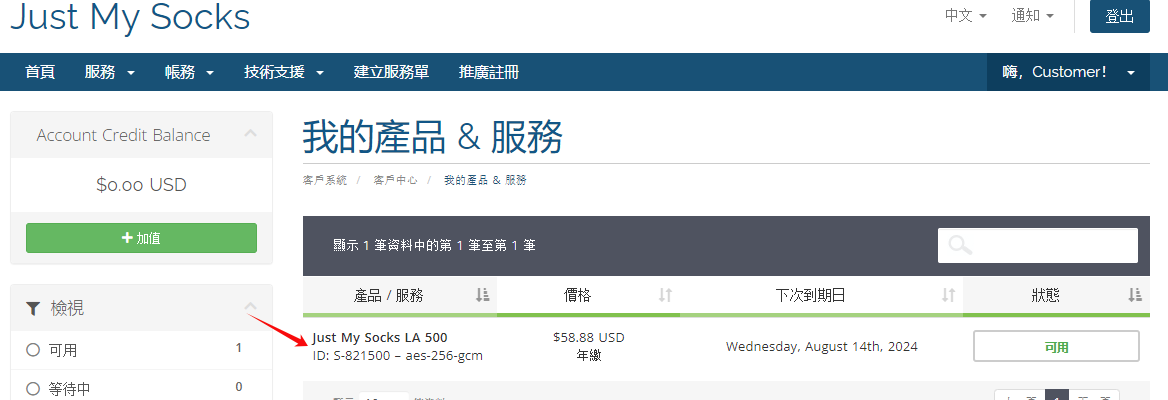Image resolution: width=1168 pixels, height=400 pixels.
Task: Click the sort icon in 產品 / 服務 column
Action: 483,295
